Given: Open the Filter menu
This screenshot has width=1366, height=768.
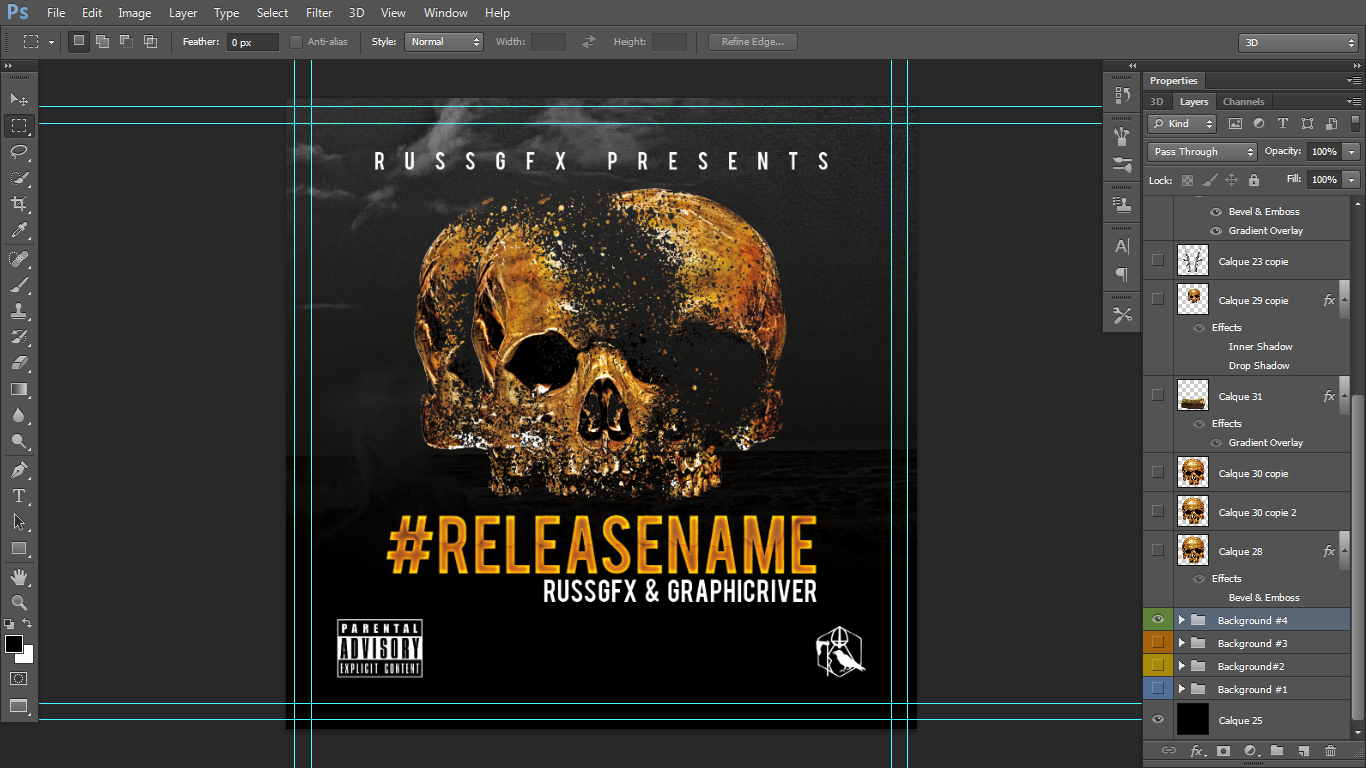Looking at the screenshot, I should coord(319,13).
